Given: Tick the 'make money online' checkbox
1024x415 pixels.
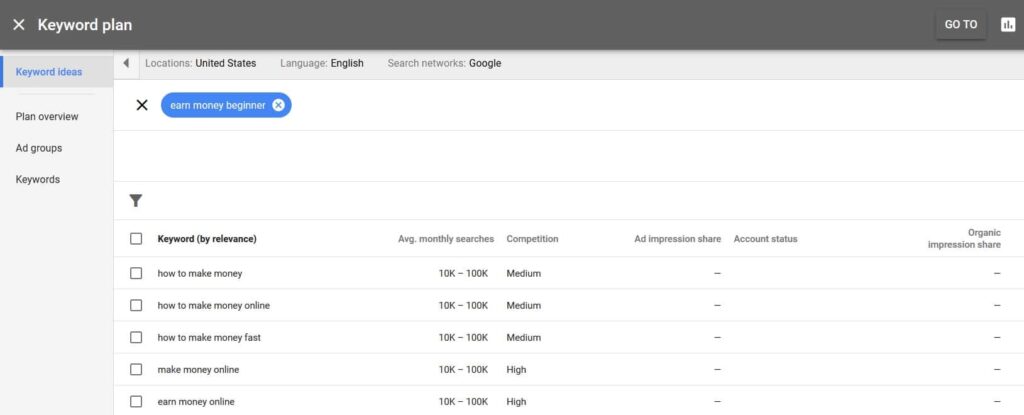Looking at the screenshot, I should pos(136,369).
